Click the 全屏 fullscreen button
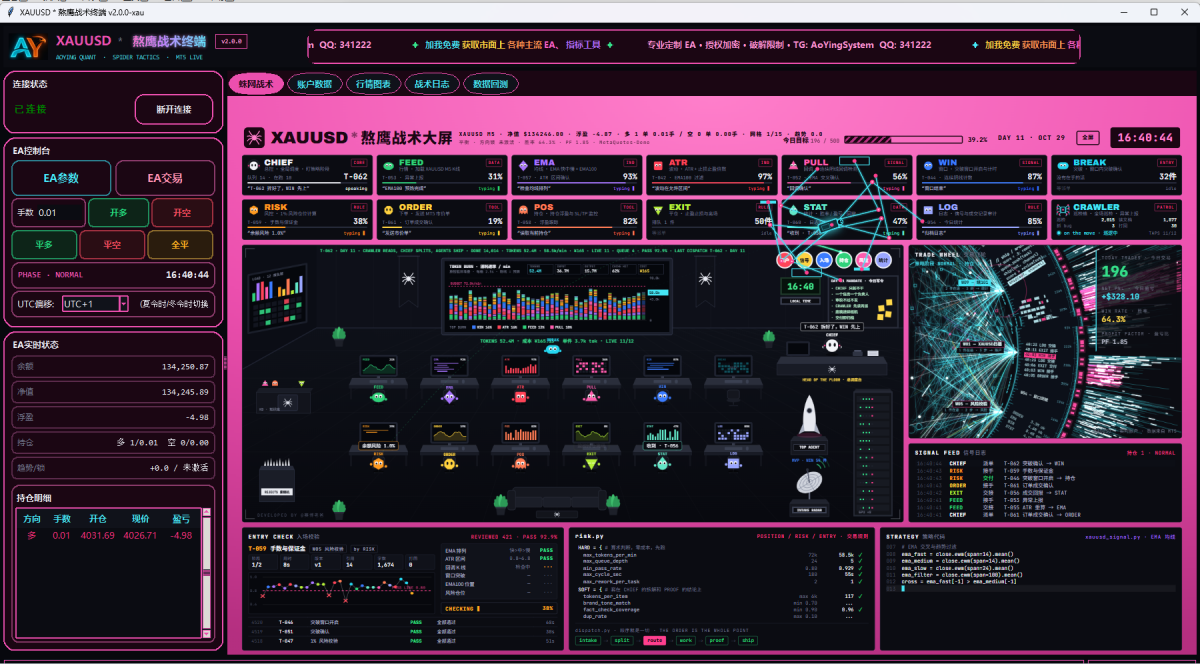Screen dimensions: 1200x664 click(1089, 137)
